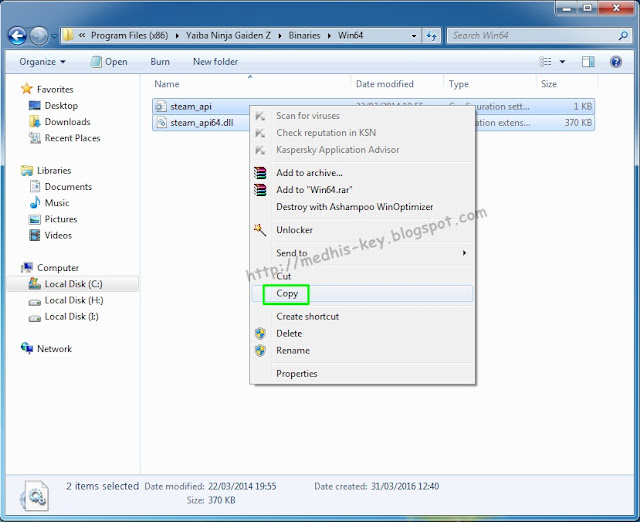Click the folder icon in address bar
This screenshot has height=522, width=640.
pyautogui.click(x=68, y=36)
